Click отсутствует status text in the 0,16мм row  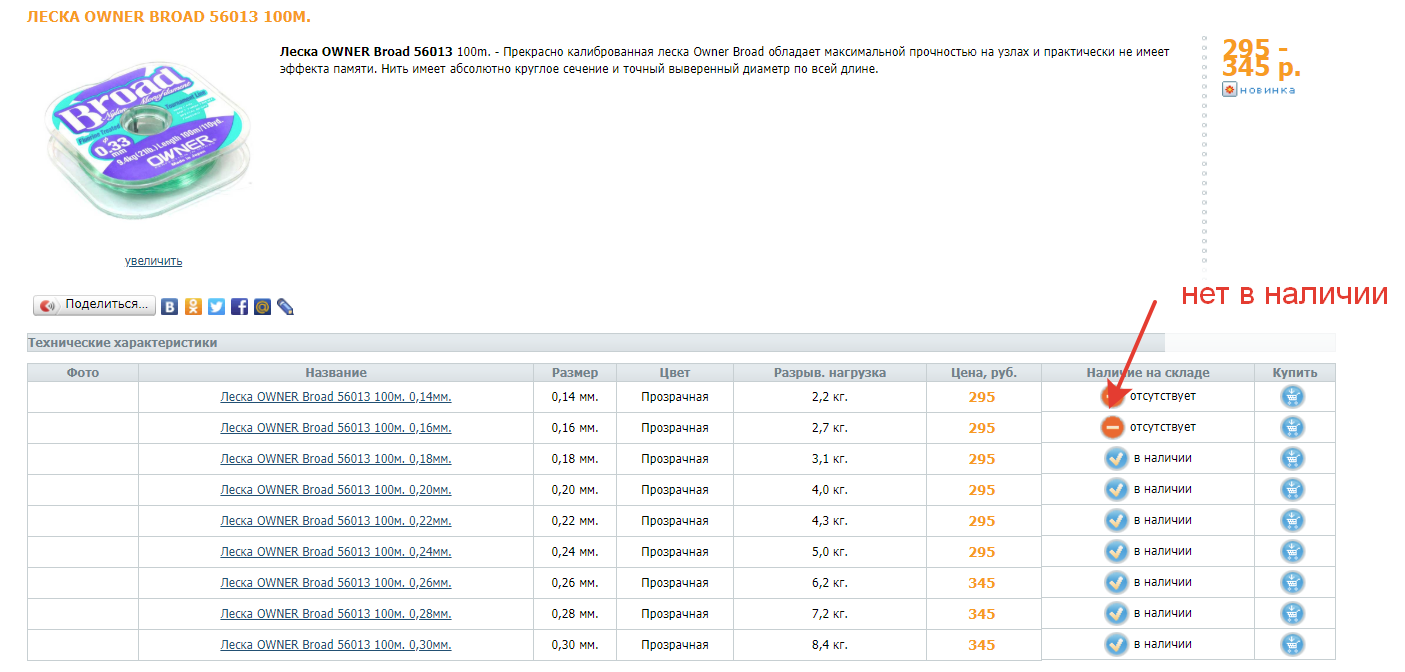(1163, 427)
